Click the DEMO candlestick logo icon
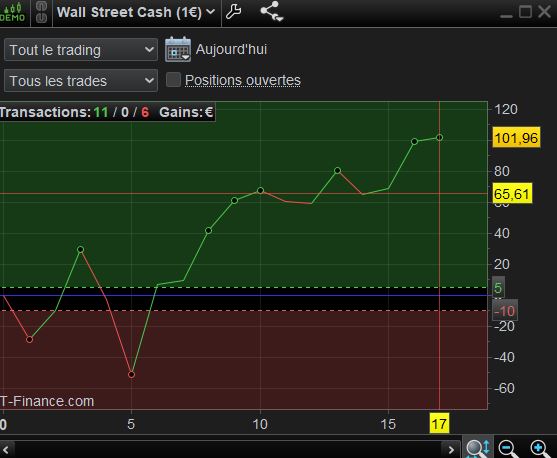 [x=13, y=12]
